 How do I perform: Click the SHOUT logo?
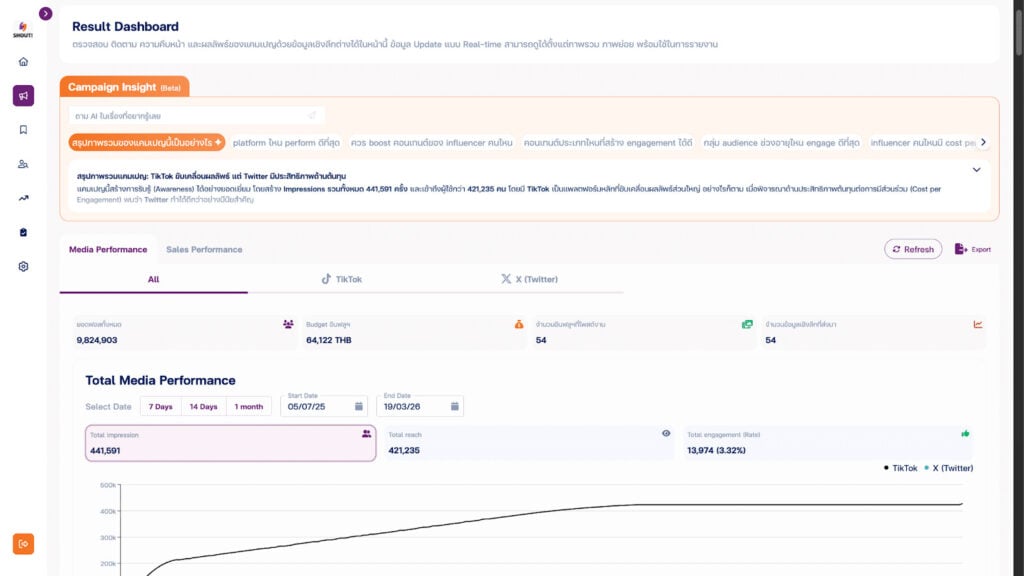(23, 29)
